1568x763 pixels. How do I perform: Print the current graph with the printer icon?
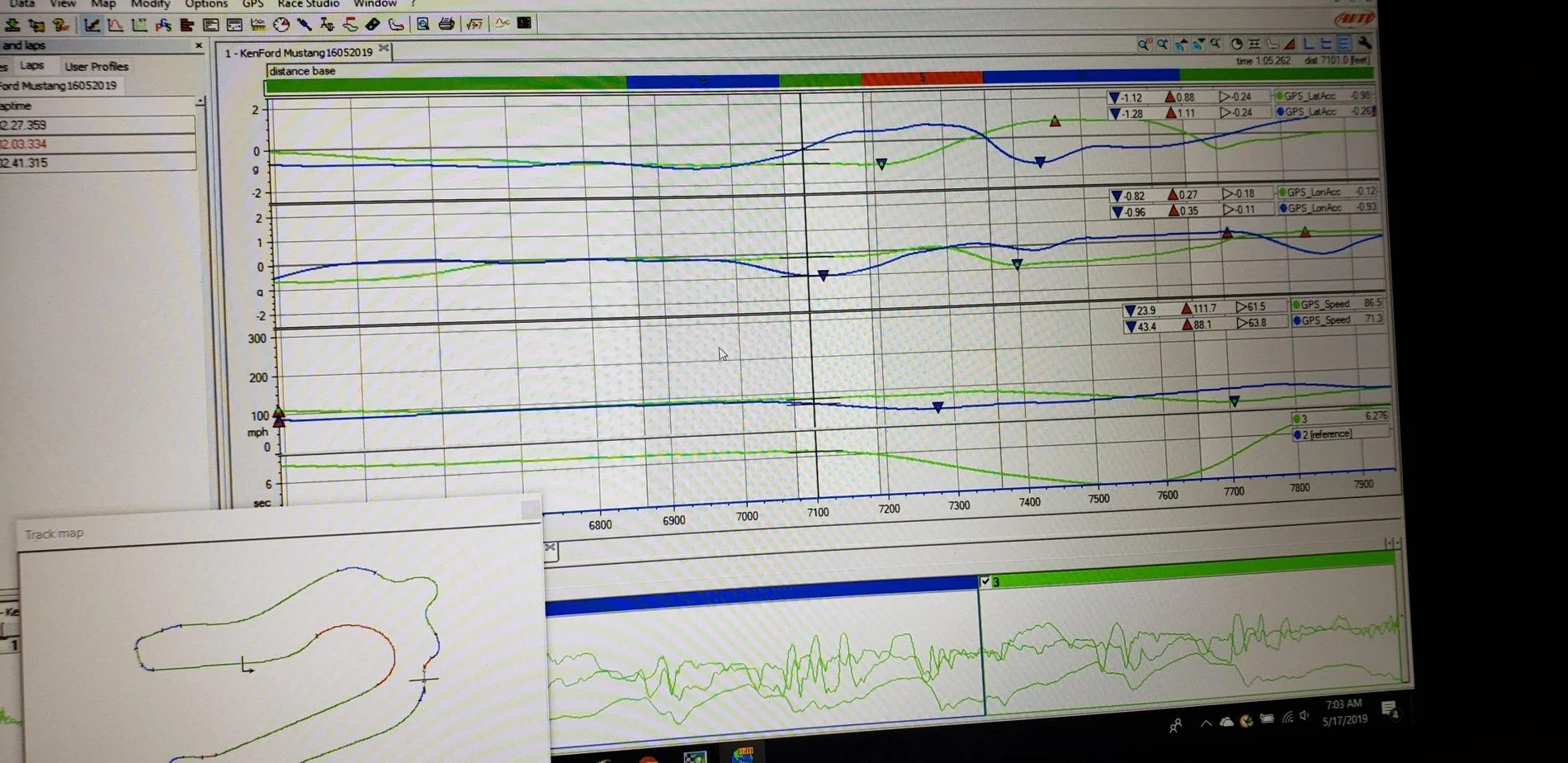tap(446, 24)
